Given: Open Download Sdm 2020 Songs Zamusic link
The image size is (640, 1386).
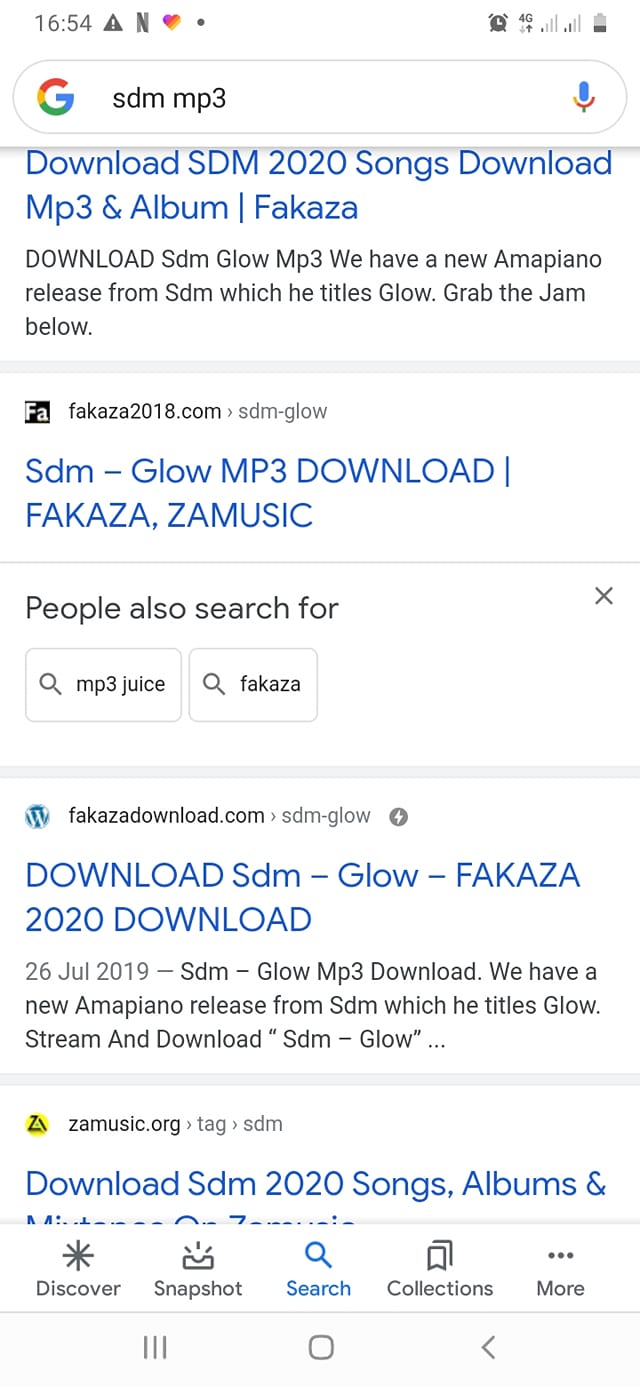Looking at the screenshot, I should [x=316, y=1194].
